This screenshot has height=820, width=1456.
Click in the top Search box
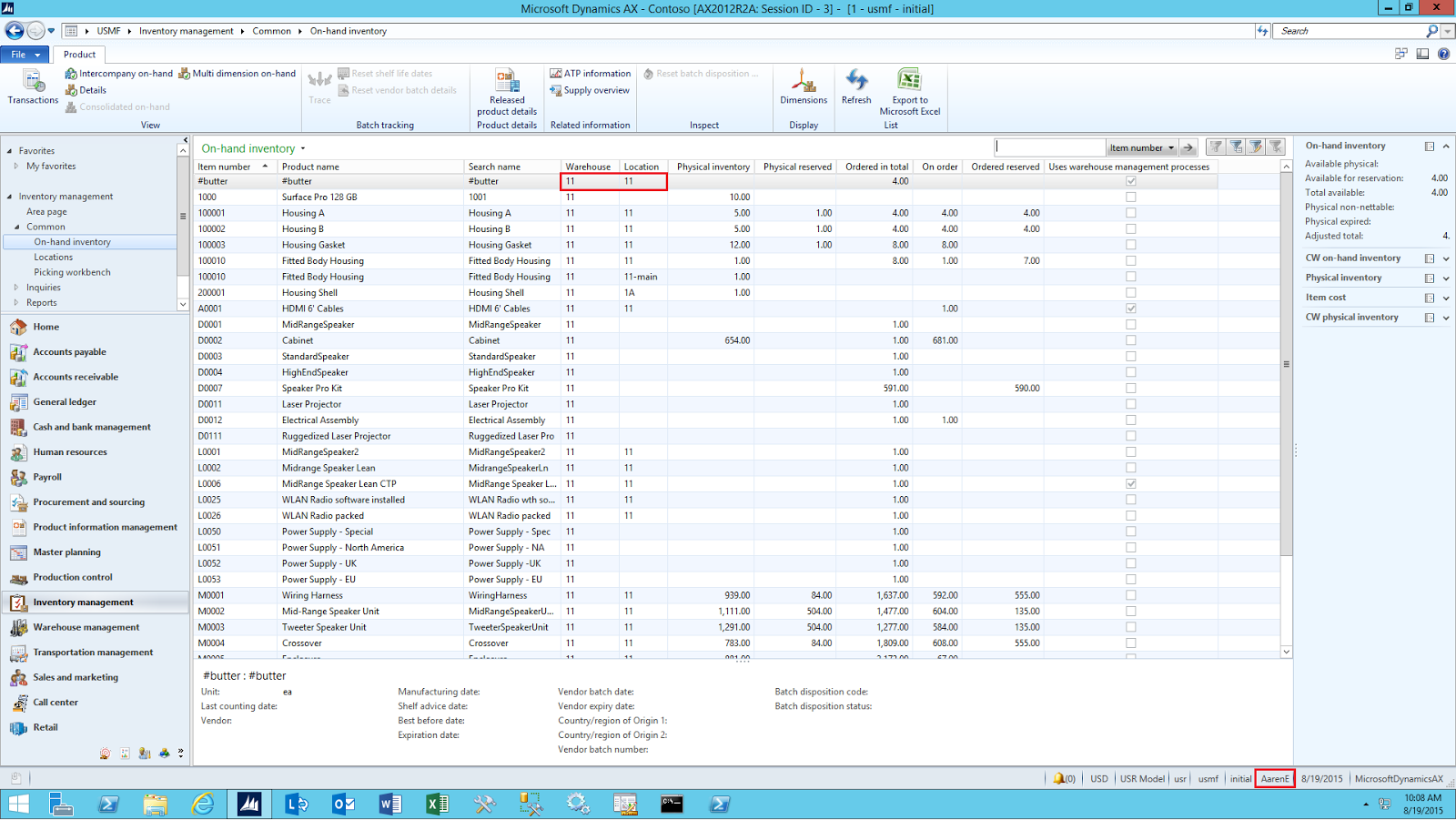[1350, 31]
